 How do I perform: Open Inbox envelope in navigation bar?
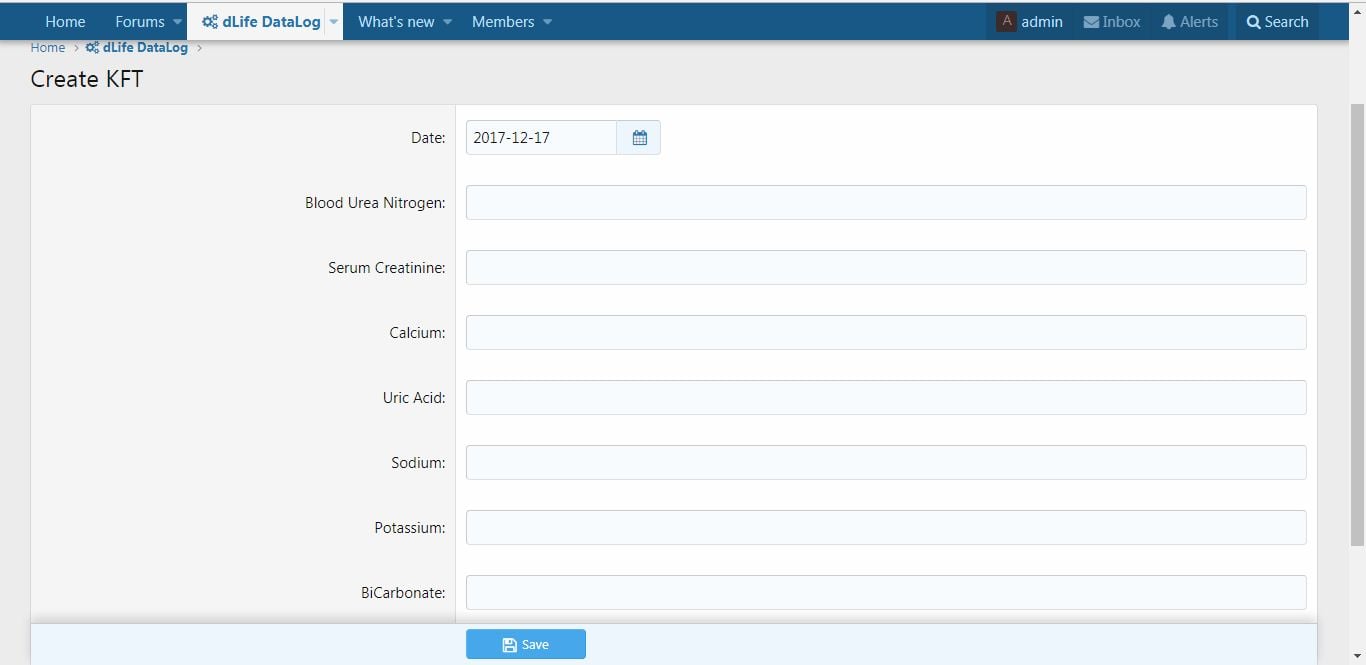1112,21
